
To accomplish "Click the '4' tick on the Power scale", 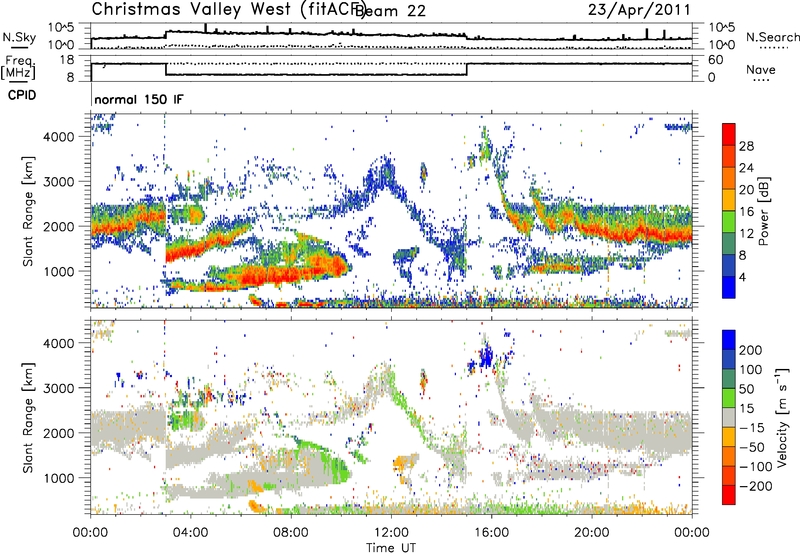I will (x=742, y=277).
